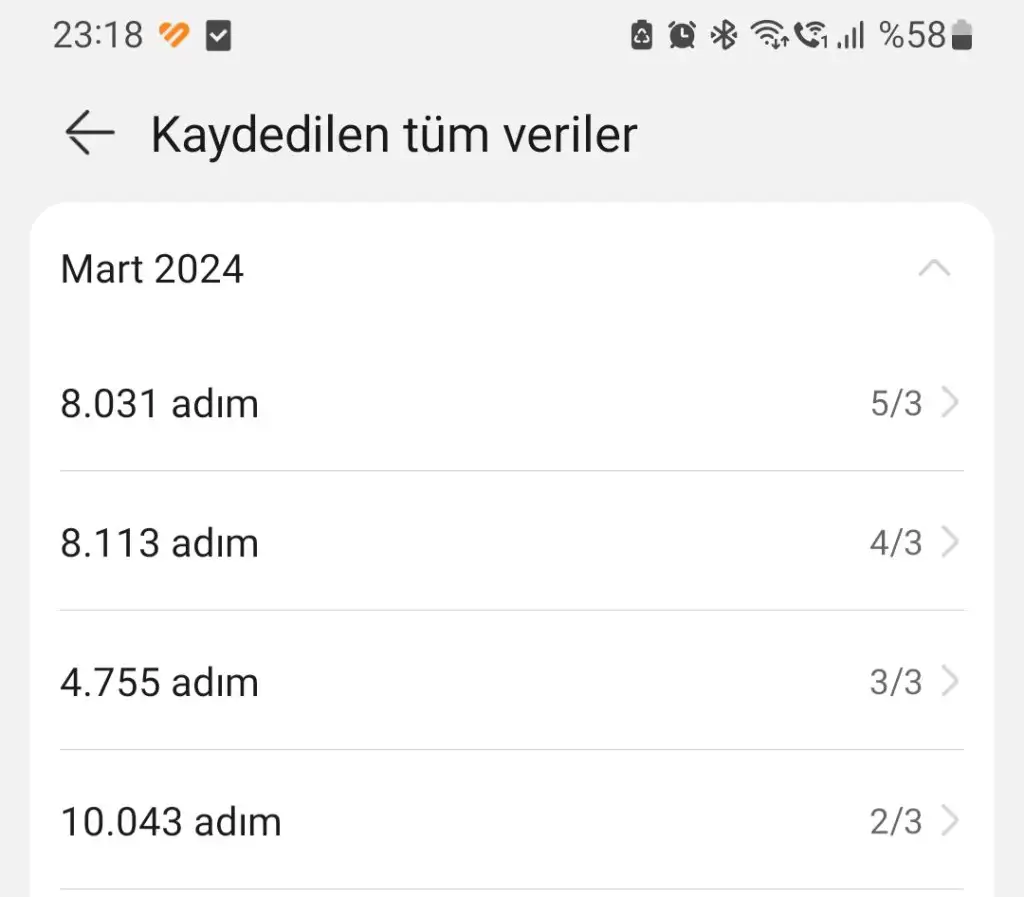The height and width of the screenshot is (897, 1024).
Task: Tap the 2/3 date label
Action: pos(896,822)
